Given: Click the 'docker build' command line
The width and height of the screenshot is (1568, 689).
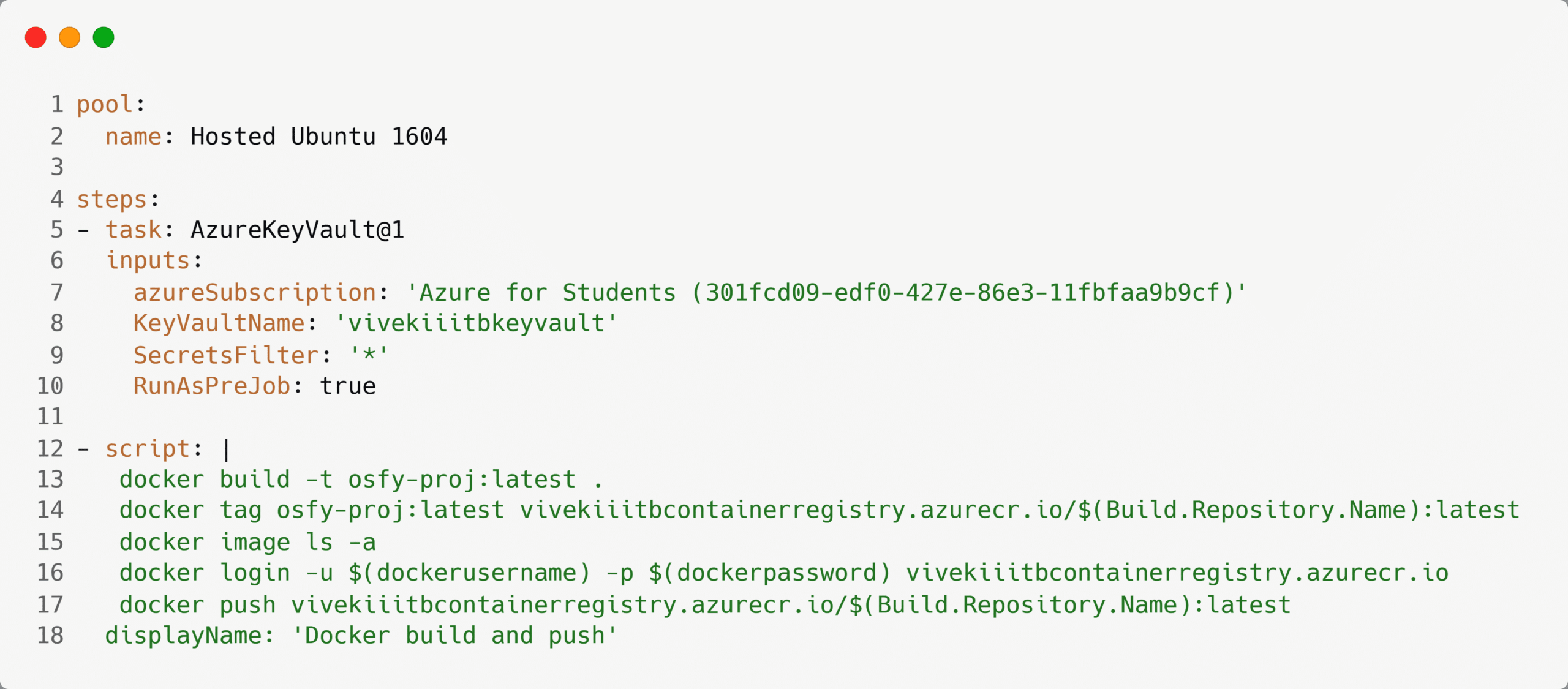Looking at the screenshot, I should tap(361, 480).
